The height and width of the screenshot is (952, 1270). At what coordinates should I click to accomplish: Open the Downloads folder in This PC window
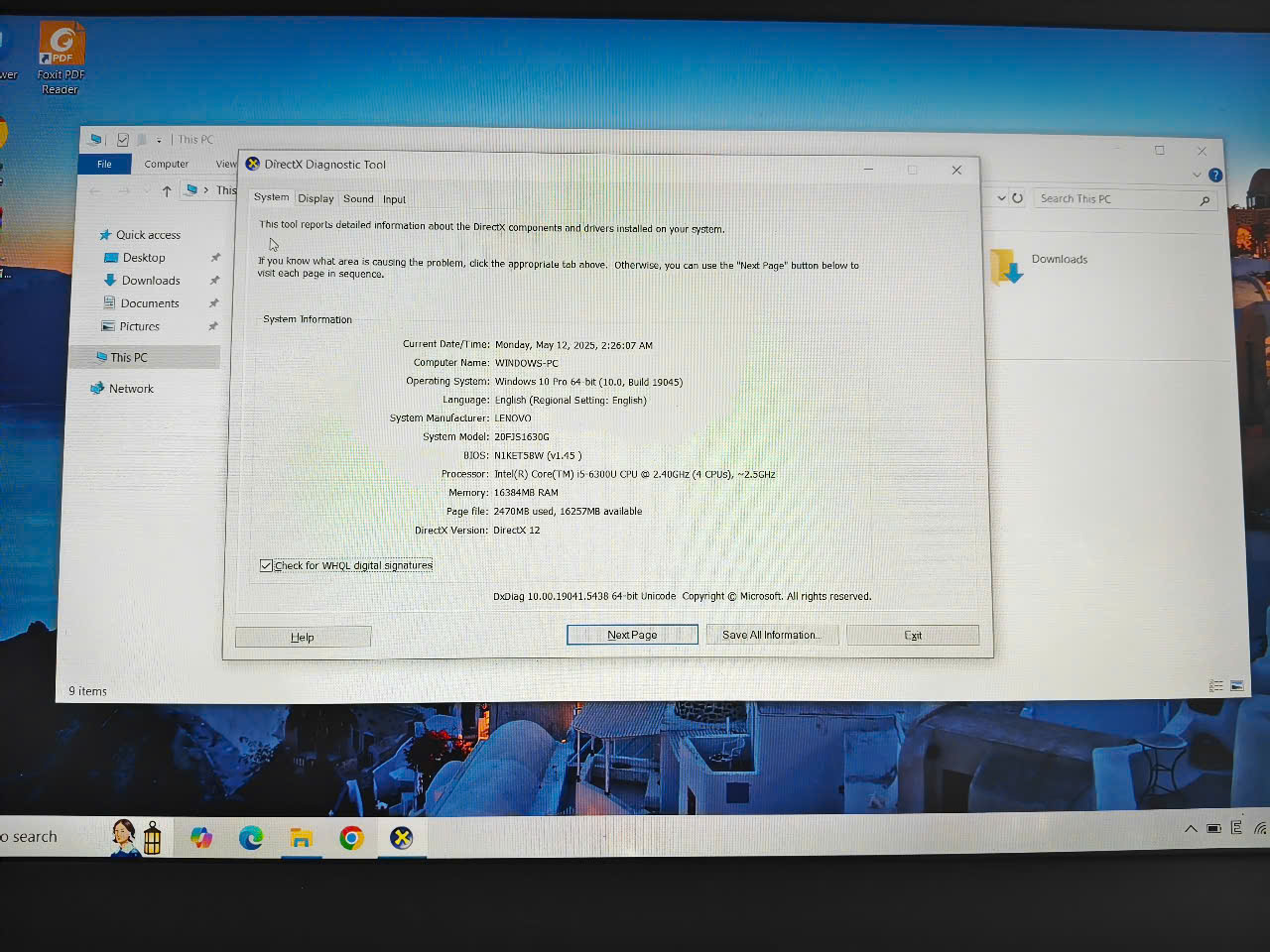tap(1038, 265)
